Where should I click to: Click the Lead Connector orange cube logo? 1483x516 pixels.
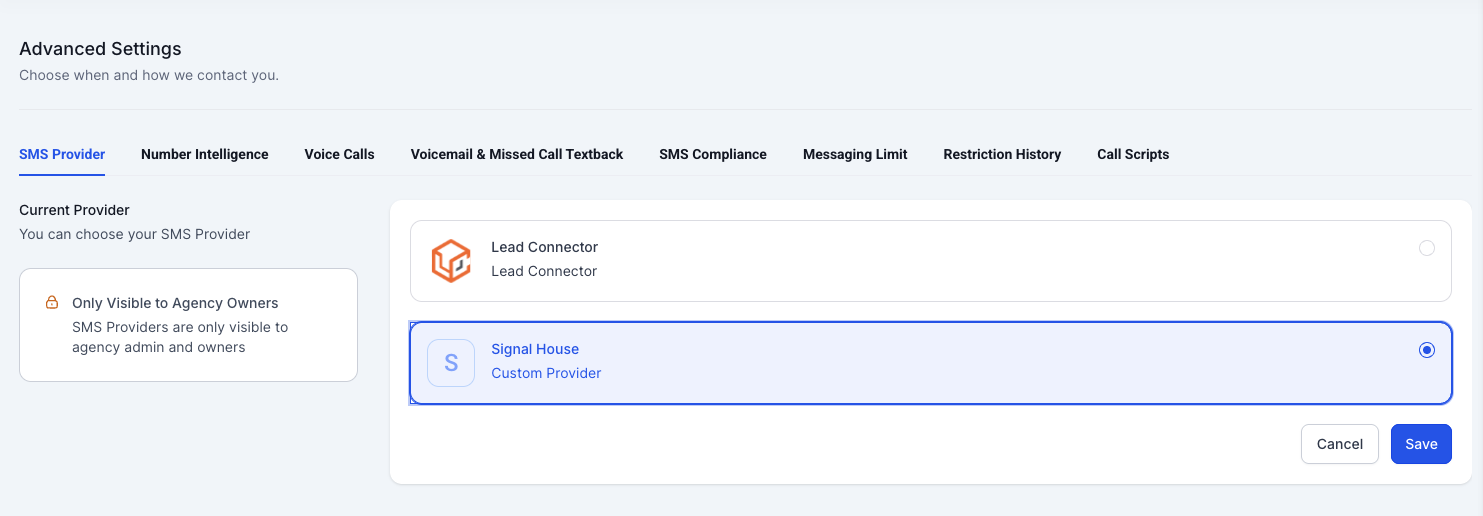(x=451, y=261)
